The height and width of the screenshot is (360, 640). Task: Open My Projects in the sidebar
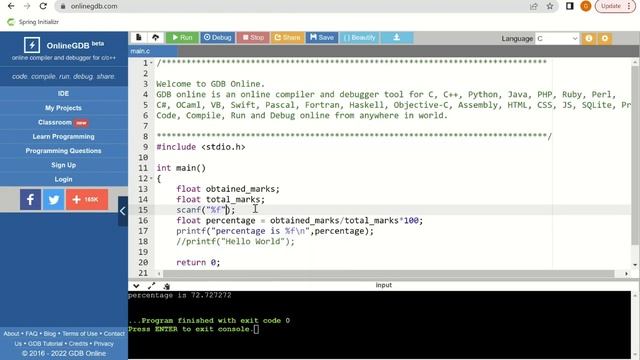tap(63, 108)
